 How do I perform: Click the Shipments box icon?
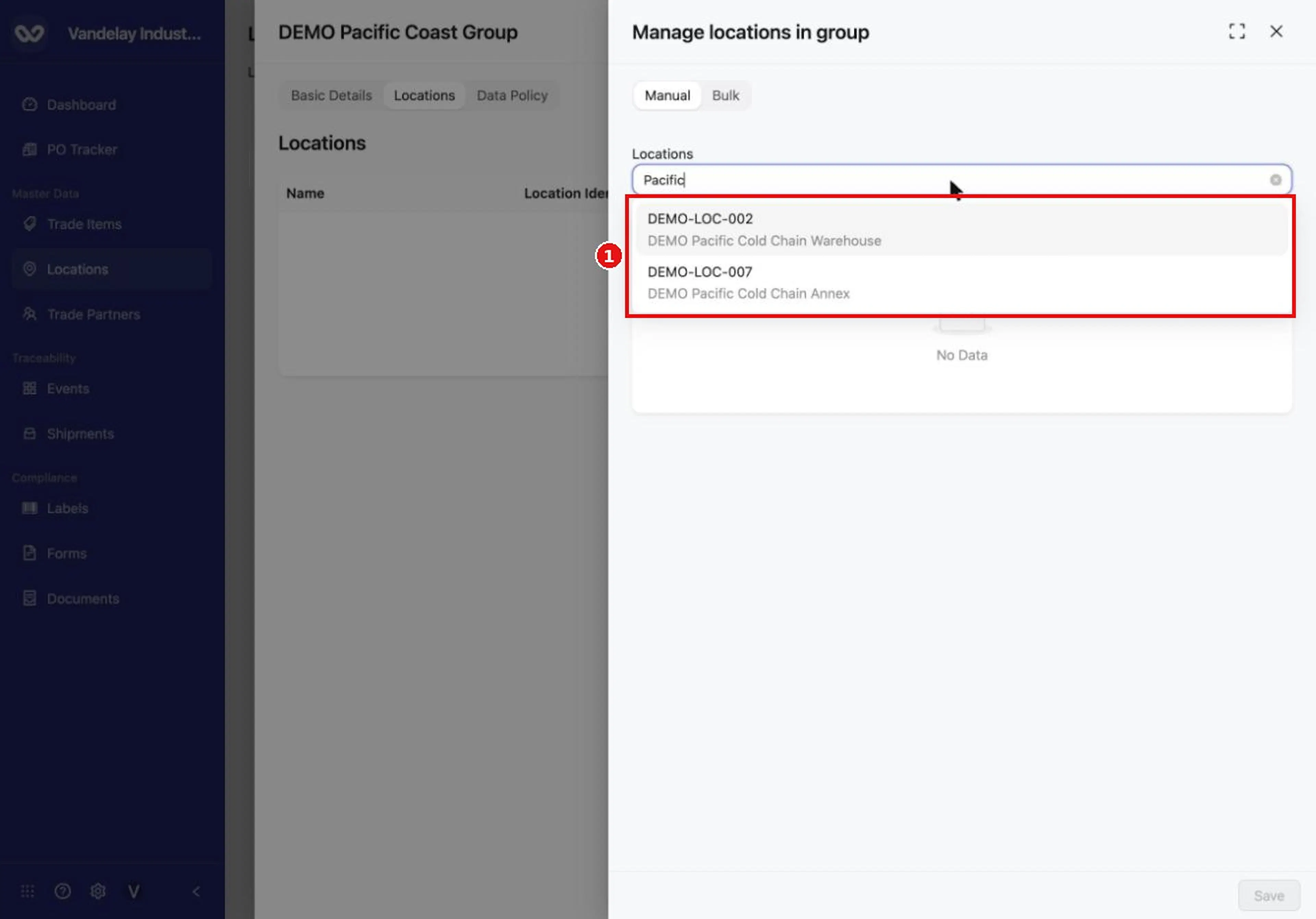pos(30,433)
